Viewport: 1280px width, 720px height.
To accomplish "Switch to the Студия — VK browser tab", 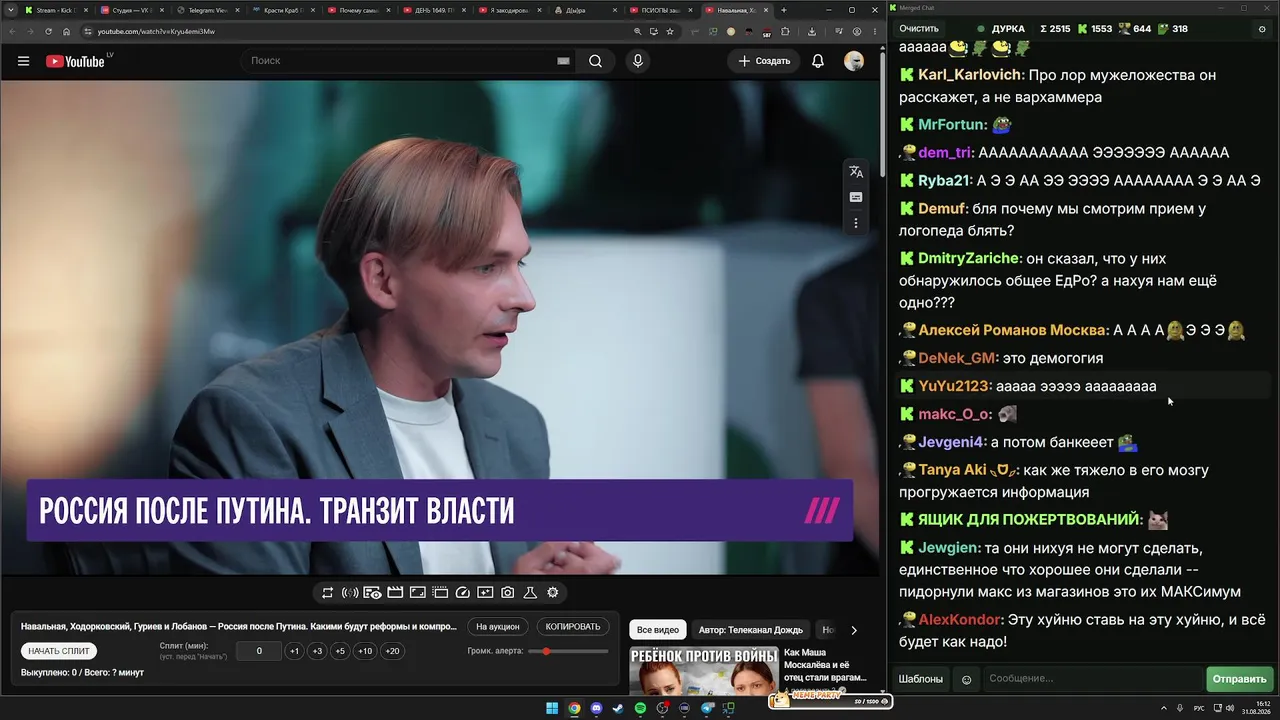I will [130, 10].
